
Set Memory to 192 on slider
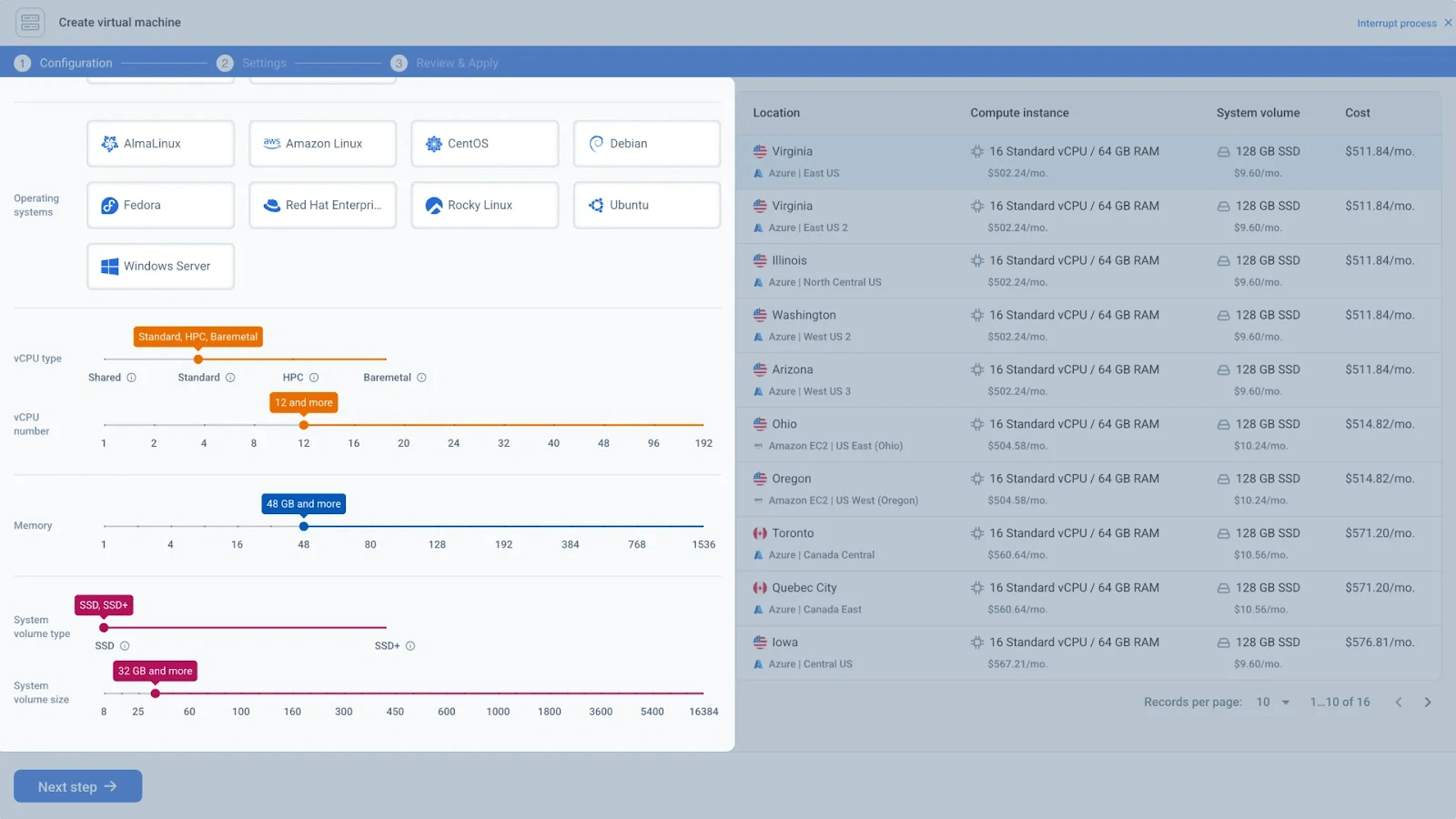click(503, 526)
